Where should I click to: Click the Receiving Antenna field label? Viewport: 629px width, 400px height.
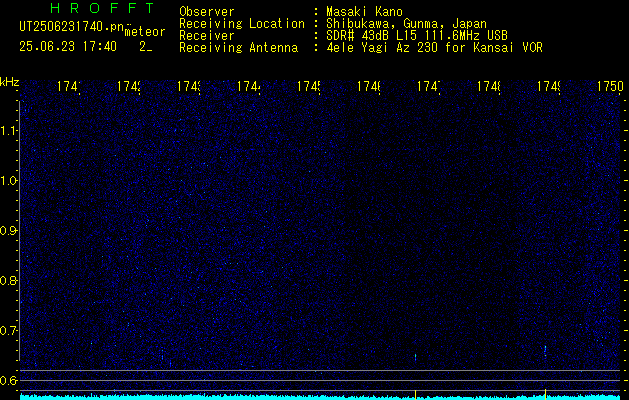click(x=238, y=48)
